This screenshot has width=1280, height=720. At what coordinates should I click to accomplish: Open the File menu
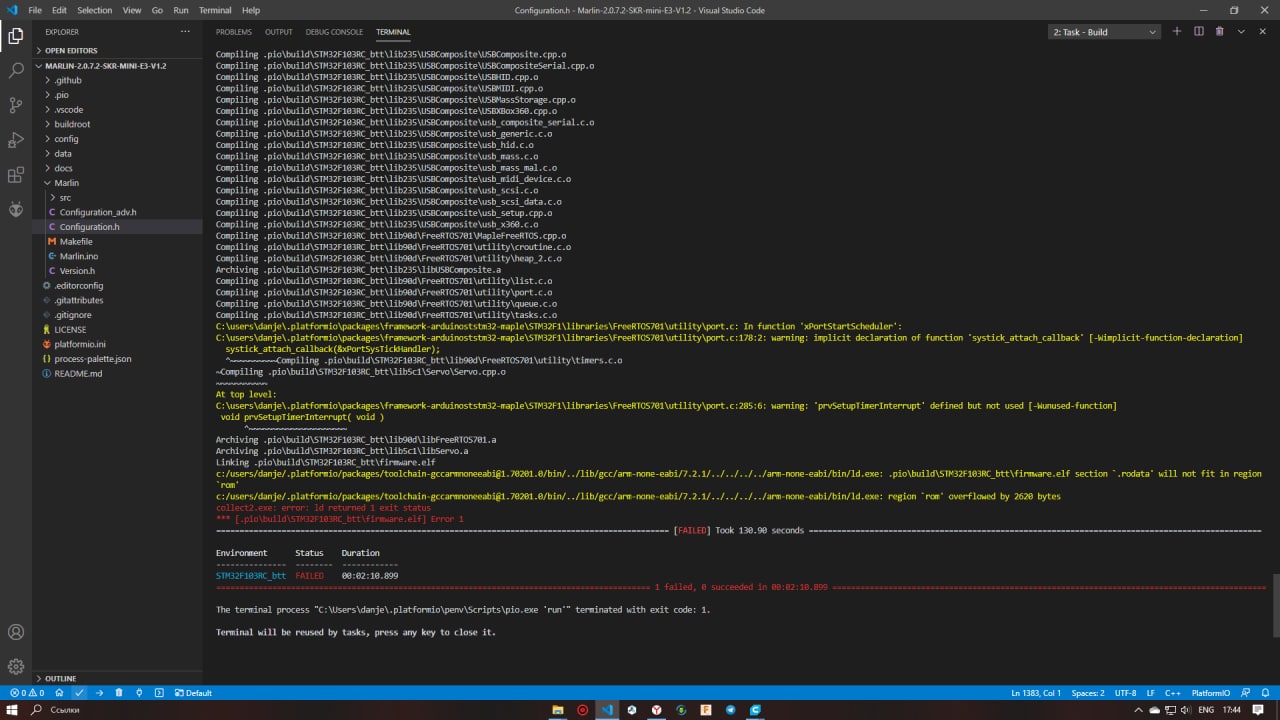tap(35, 10)
